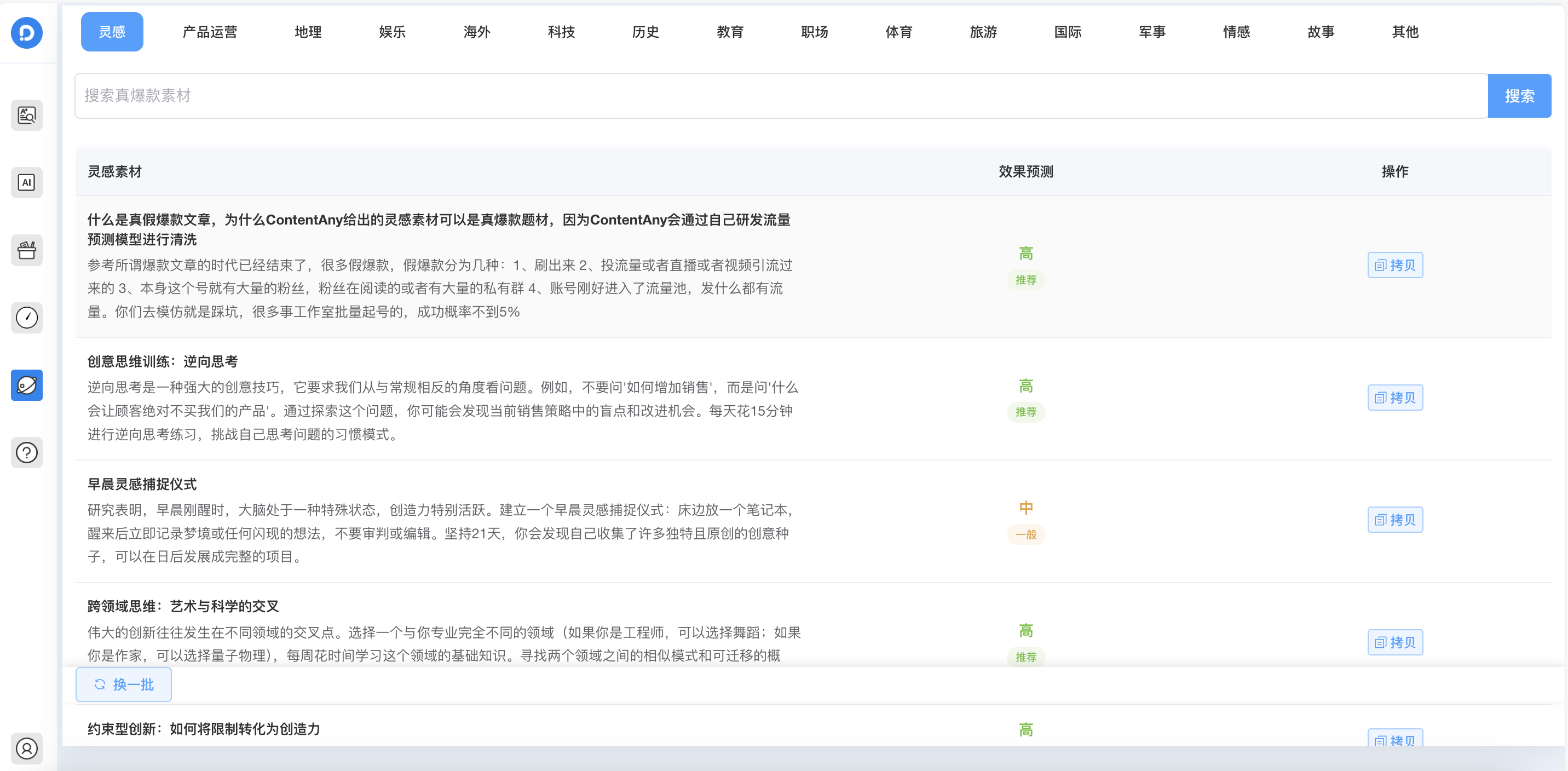Open the content search tool icon
This screenshot has height=771, width=1568.
[26, 115]
